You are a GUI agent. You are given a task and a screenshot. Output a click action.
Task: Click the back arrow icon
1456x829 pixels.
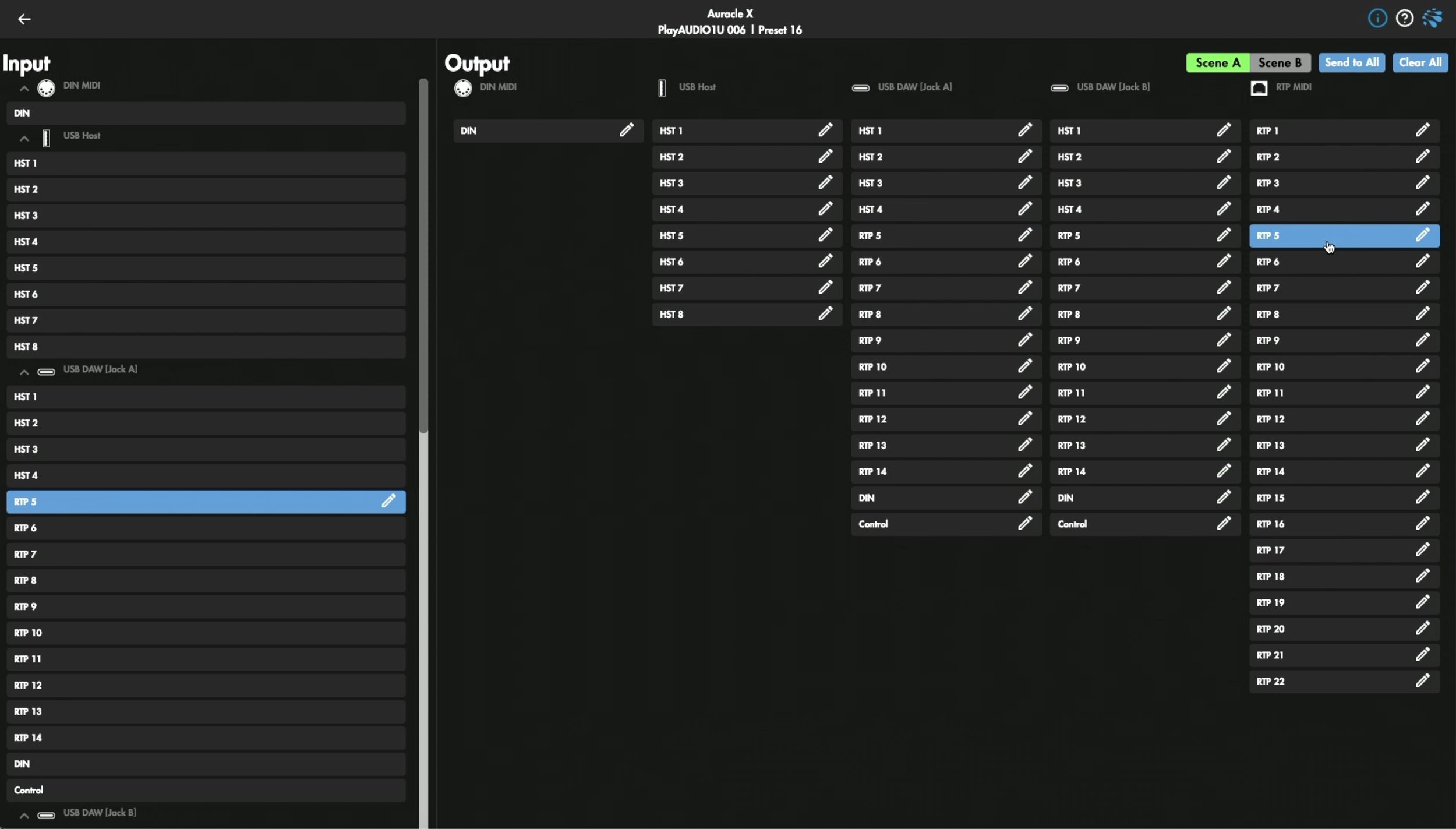pos(24,19)
